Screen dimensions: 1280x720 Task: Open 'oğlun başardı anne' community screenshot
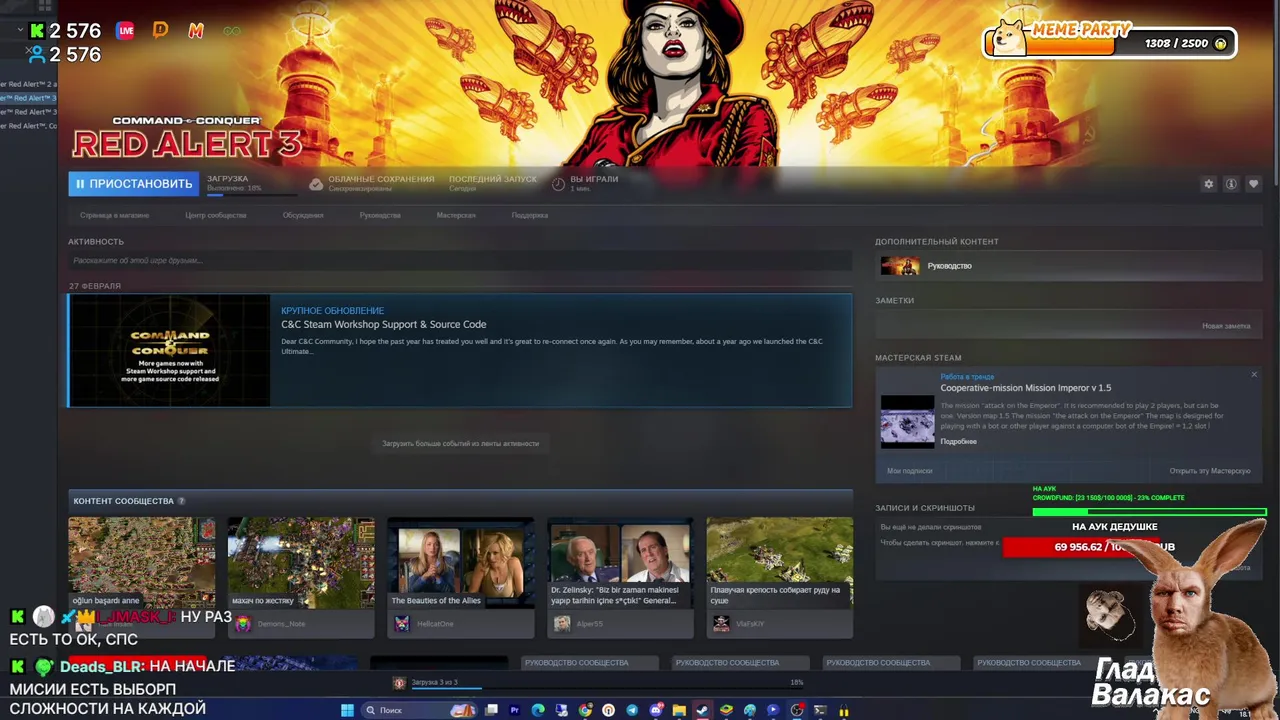(x=141, y=562)
